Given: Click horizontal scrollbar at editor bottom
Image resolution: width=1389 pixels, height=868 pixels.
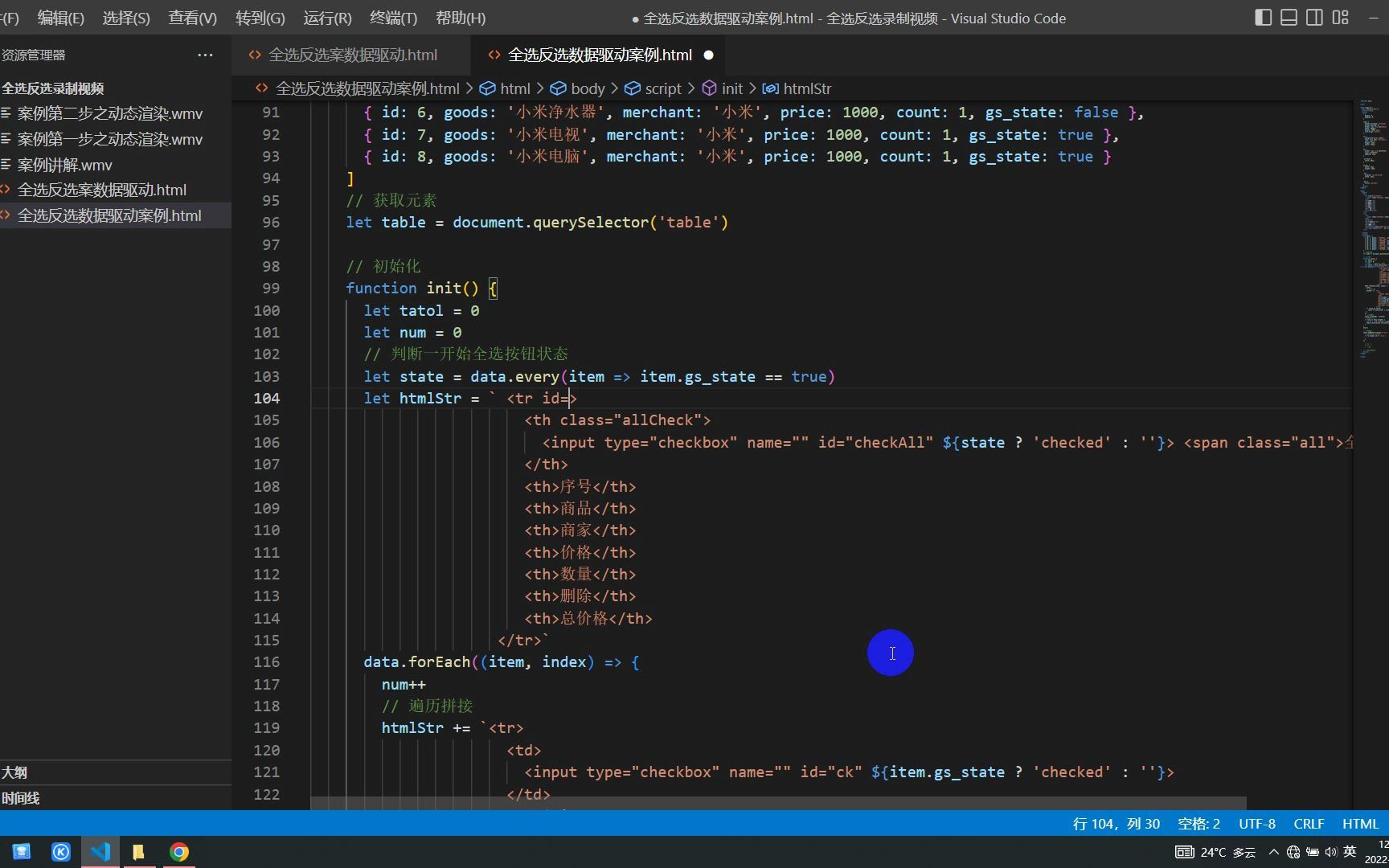Looking at the screenshot, I should pos(778,803).
